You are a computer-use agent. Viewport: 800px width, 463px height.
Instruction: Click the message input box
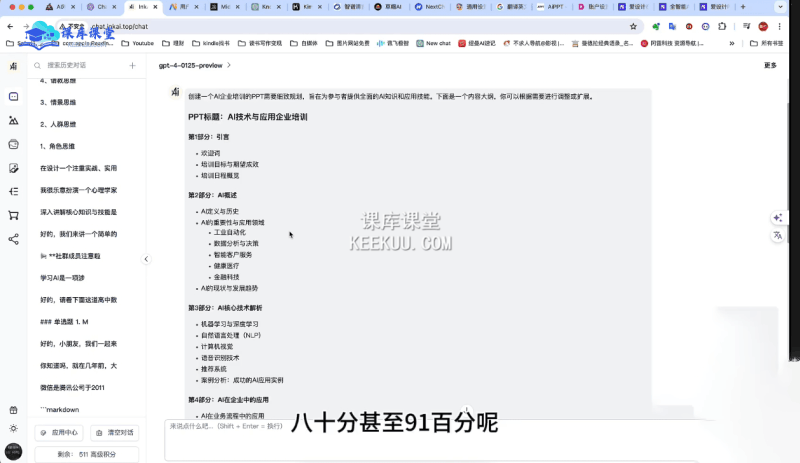pyautogui.click(x=431, y=439)
